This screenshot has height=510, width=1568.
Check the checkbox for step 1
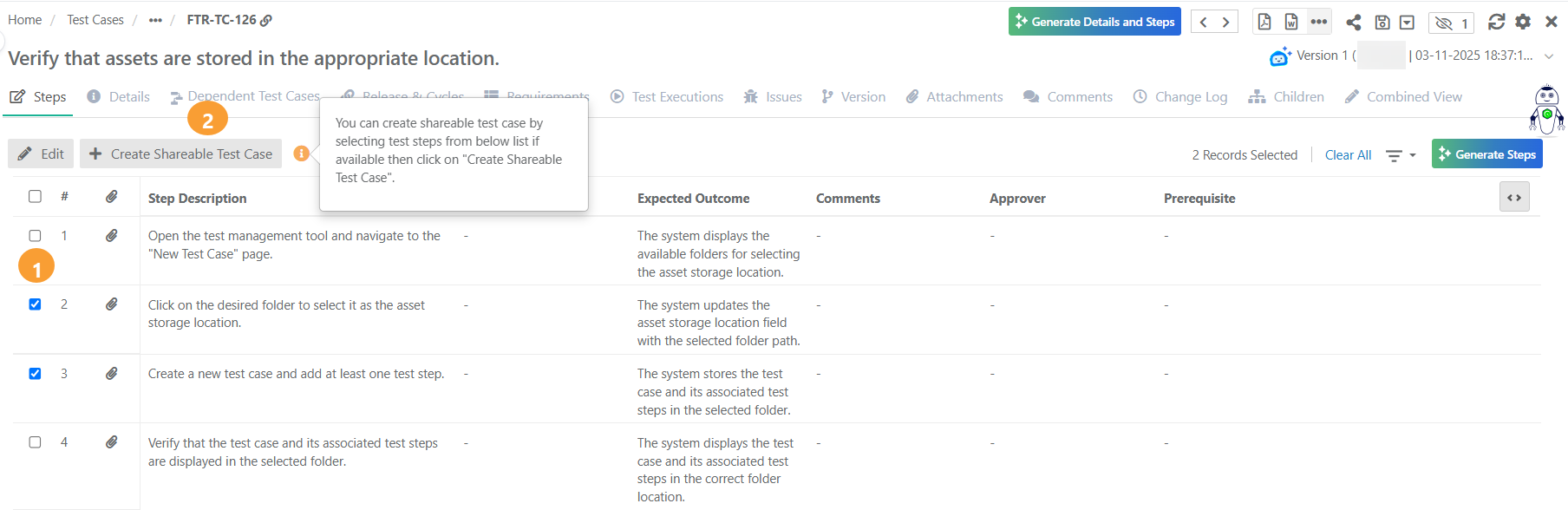coord(35,235)
